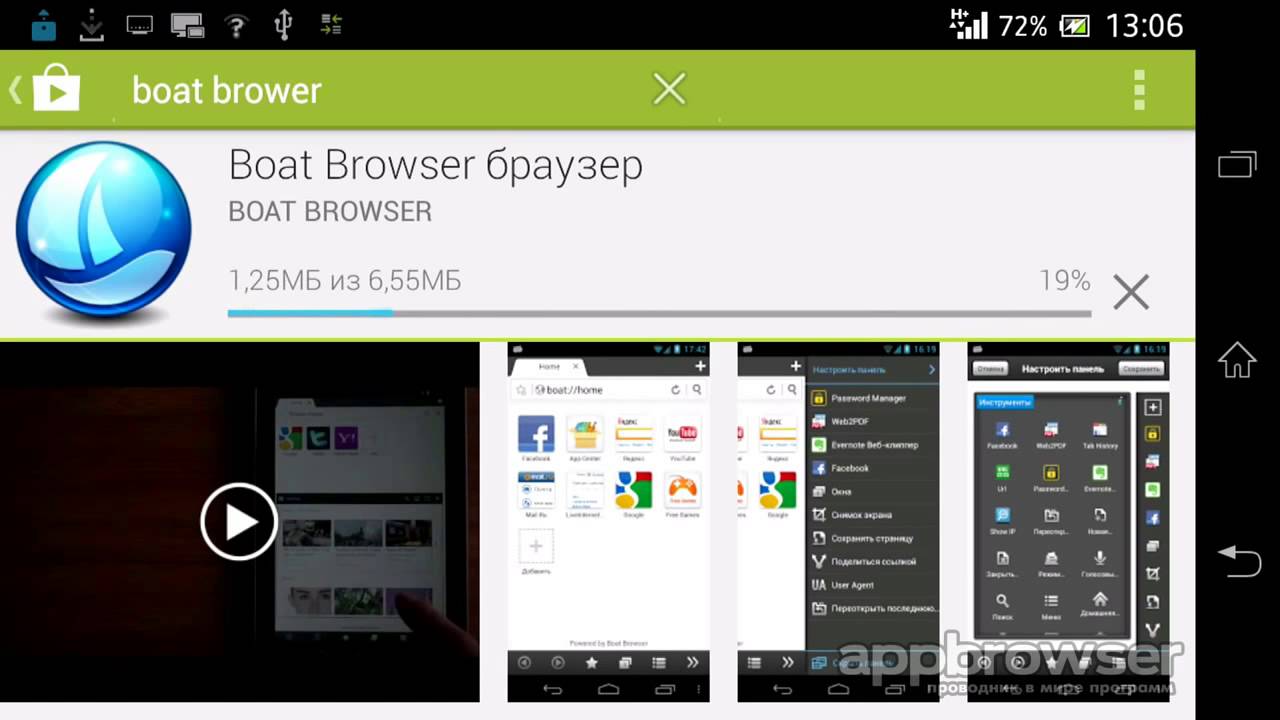Screen dimensions: 1280x720
Task: Tap the store bag notification icon
Action: click(43, 25)
